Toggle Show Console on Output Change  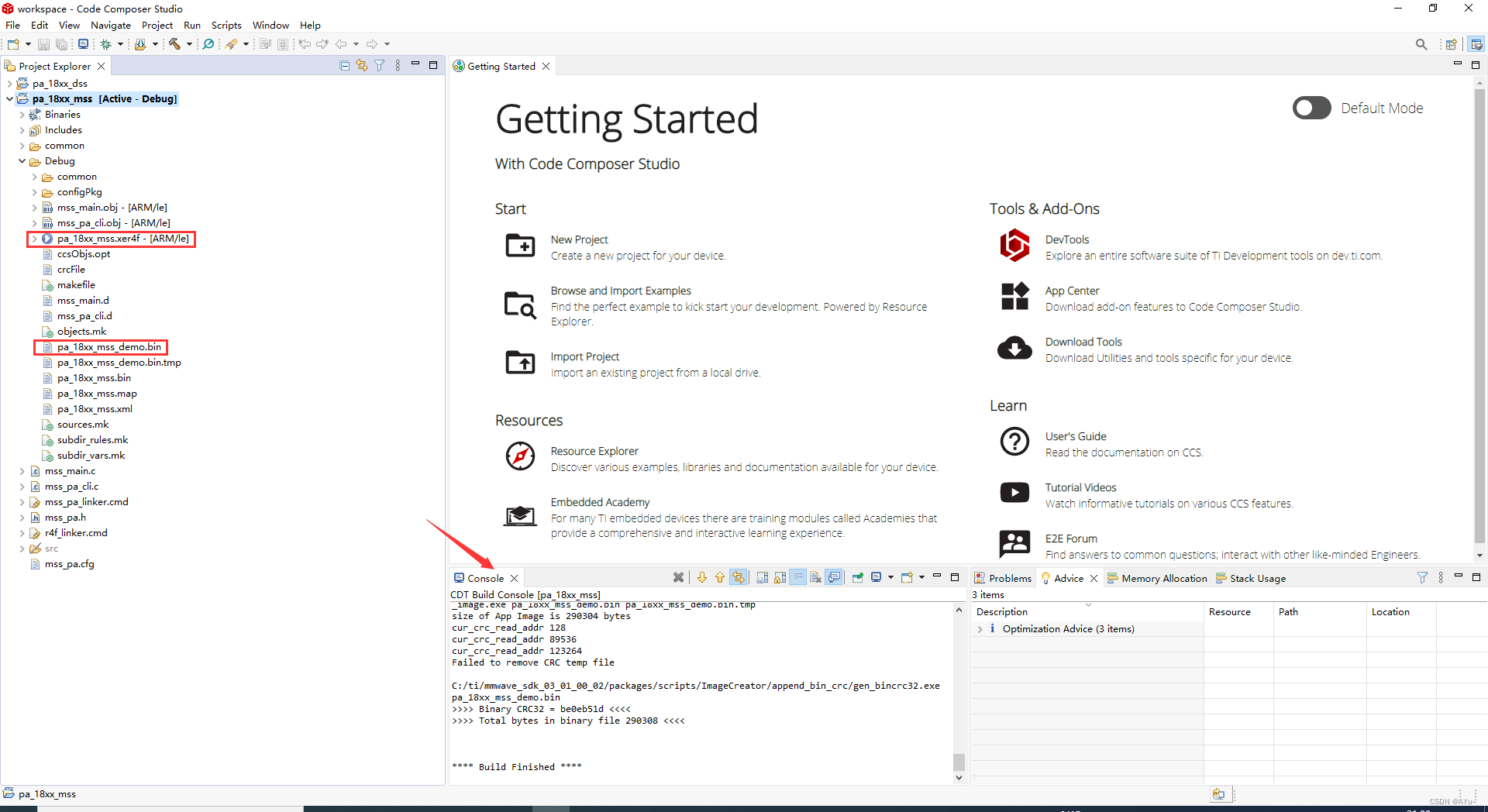(834, 577)
